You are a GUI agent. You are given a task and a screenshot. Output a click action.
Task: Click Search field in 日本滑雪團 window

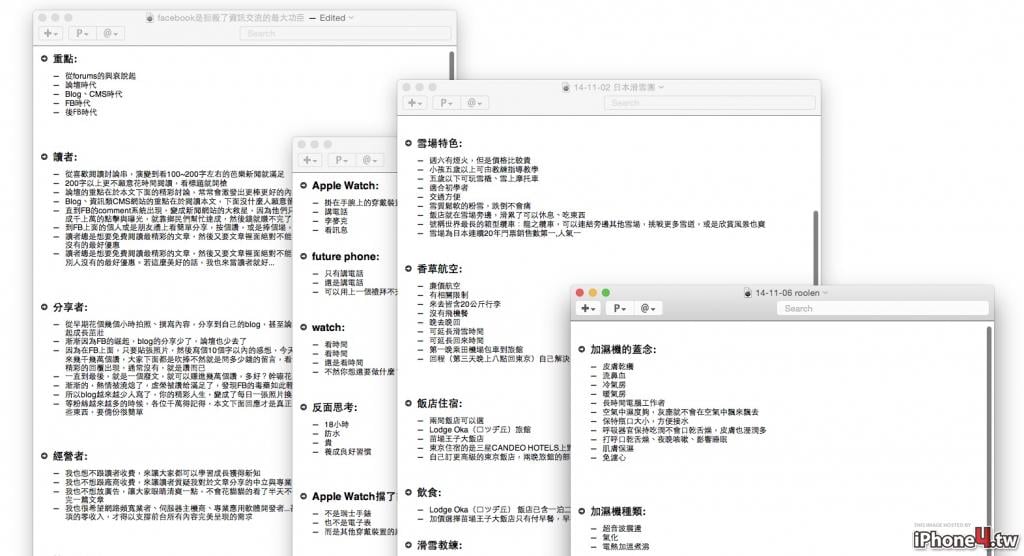point(710,103)
